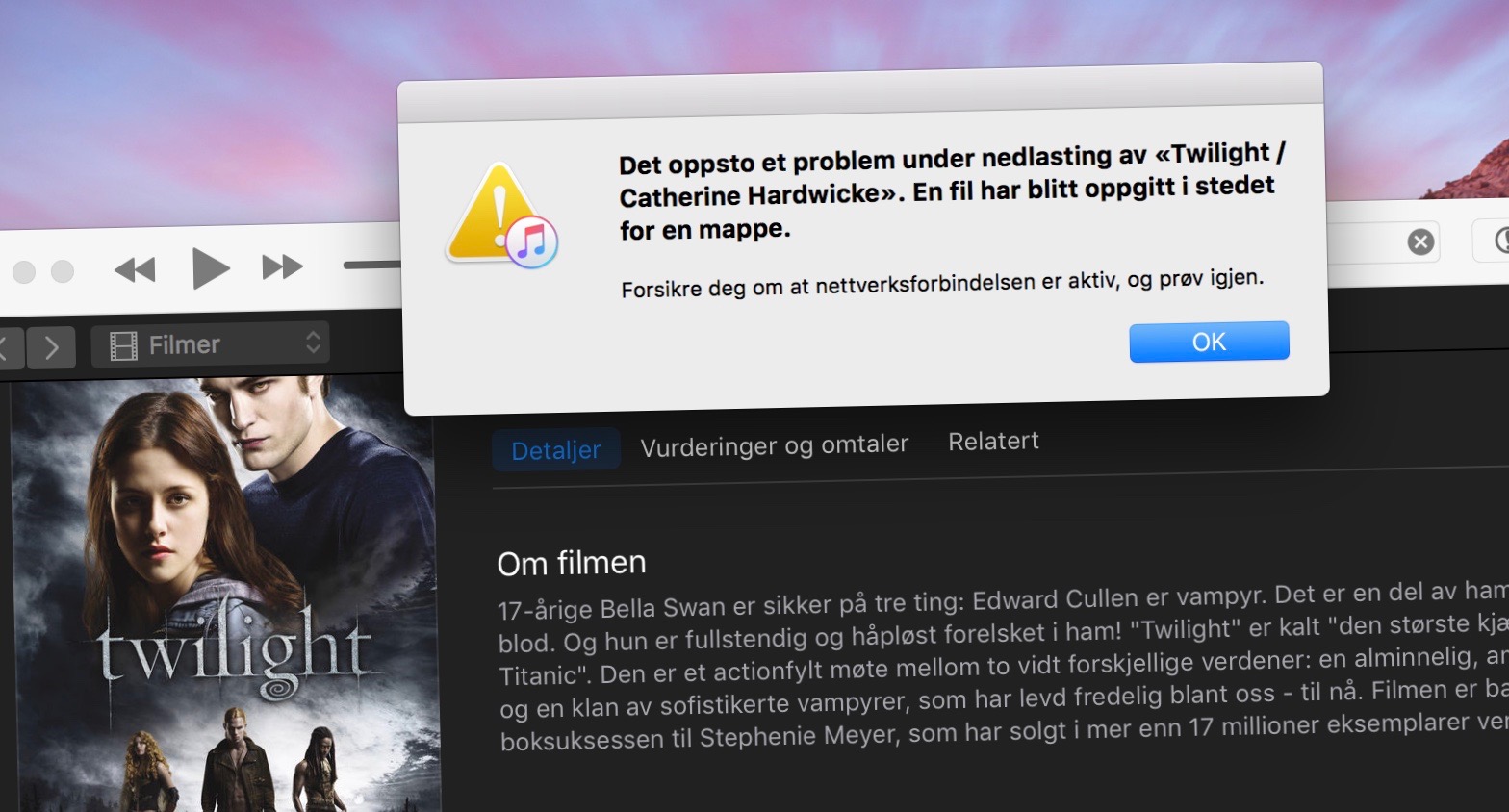Screen dimensions: 1509x812
Task: Click the rewind playback icon
Action: [x=135, y=270]
